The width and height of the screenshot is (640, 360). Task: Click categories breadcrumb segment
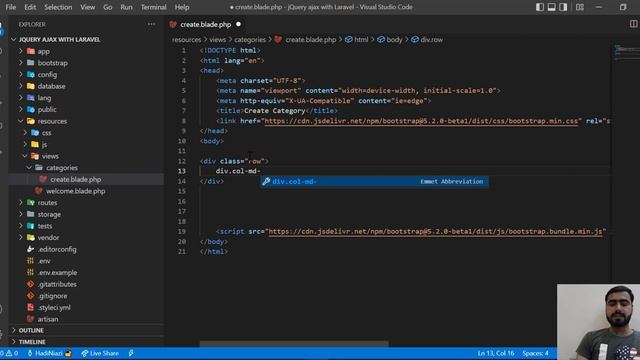coord(250,40)
